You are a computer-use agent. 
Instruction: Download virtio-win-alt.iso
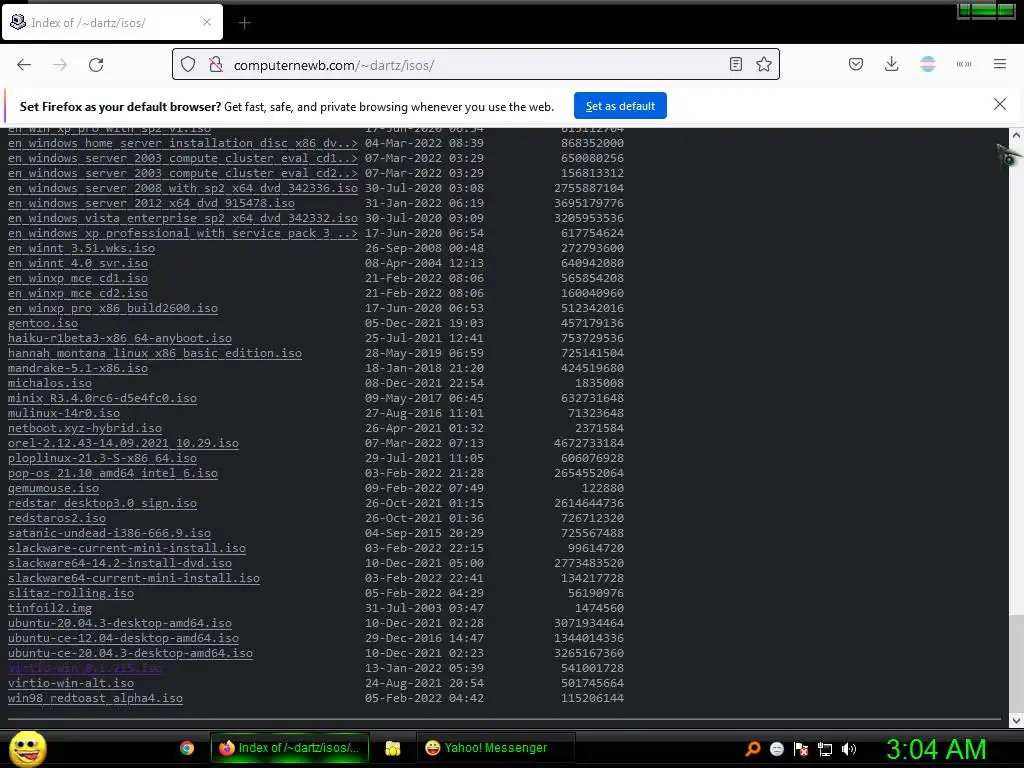point(71,684)
